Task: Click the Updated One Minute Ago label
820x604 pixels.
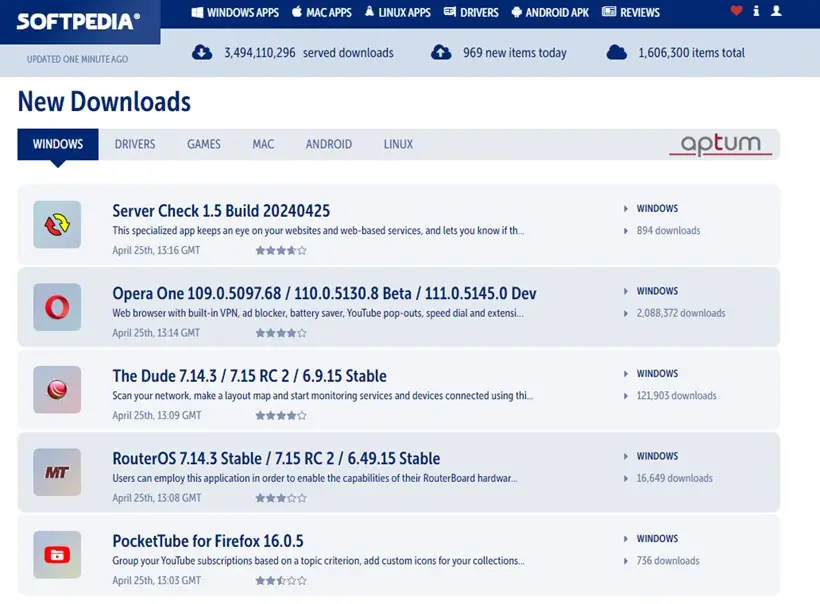Action: click(77, 59)
